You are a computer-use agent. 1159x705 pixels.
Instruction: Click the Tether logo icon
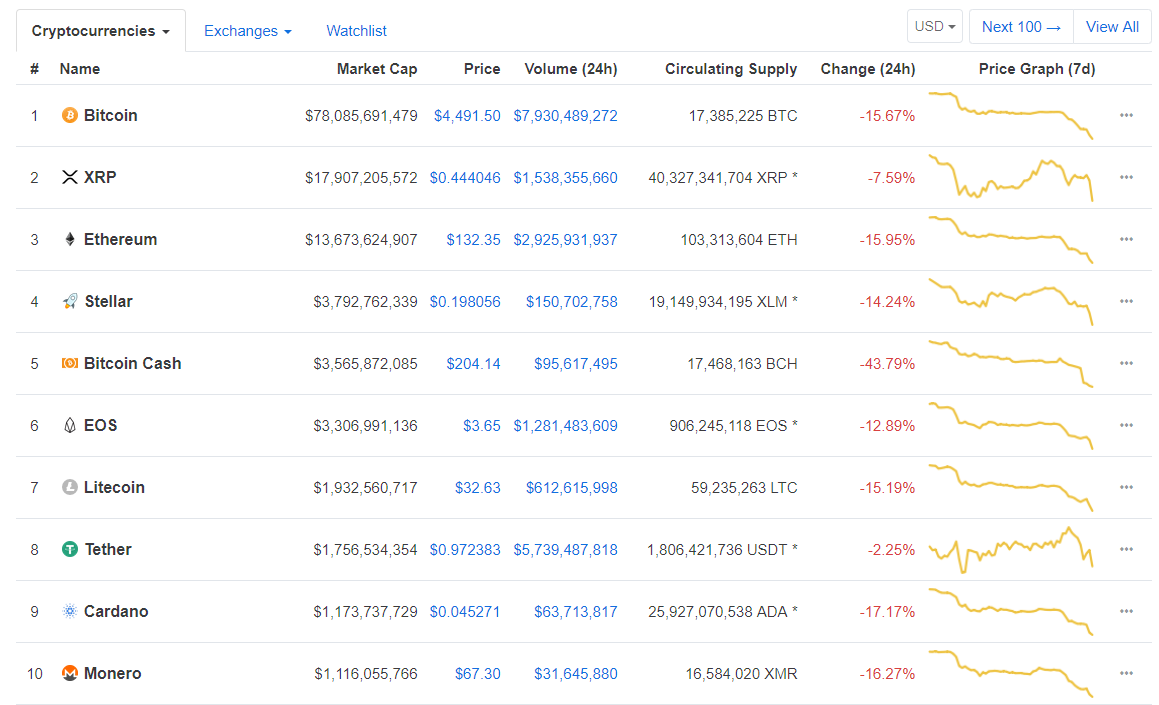click(x=69, y=550)
